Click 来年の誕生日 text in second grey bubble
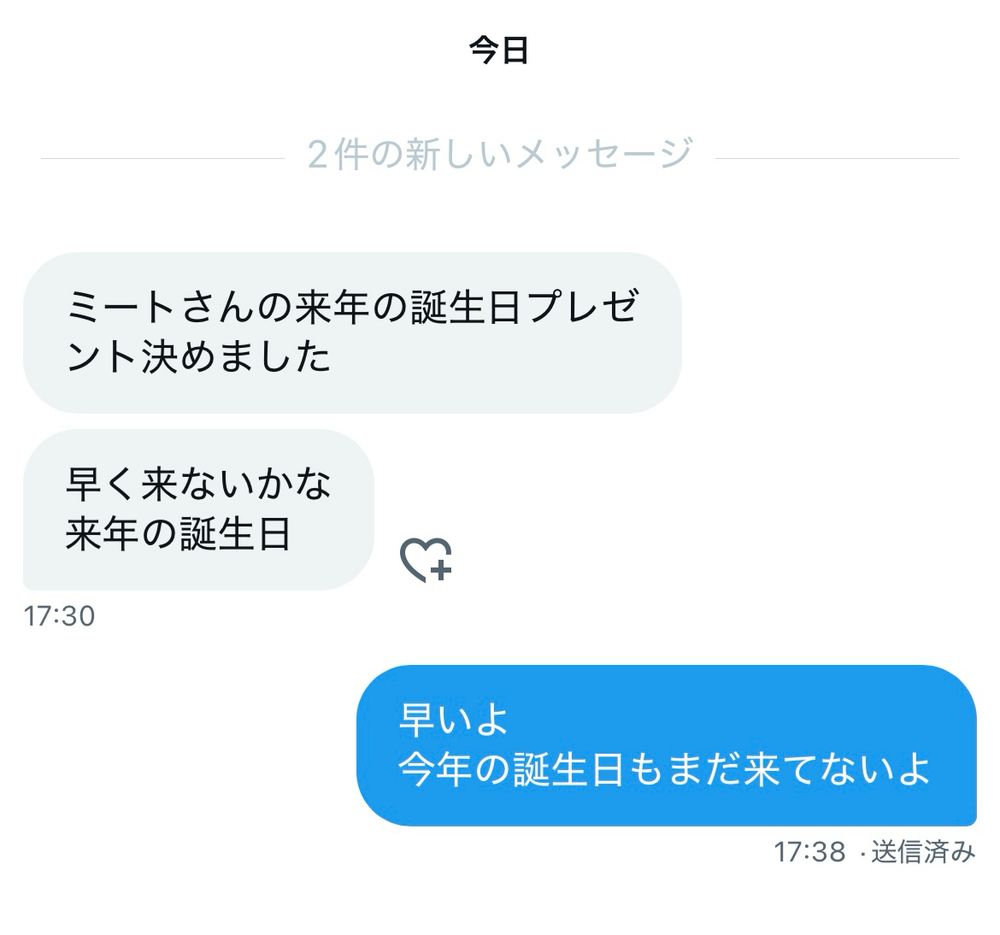1000x935 pixels. tap(179, 534)
